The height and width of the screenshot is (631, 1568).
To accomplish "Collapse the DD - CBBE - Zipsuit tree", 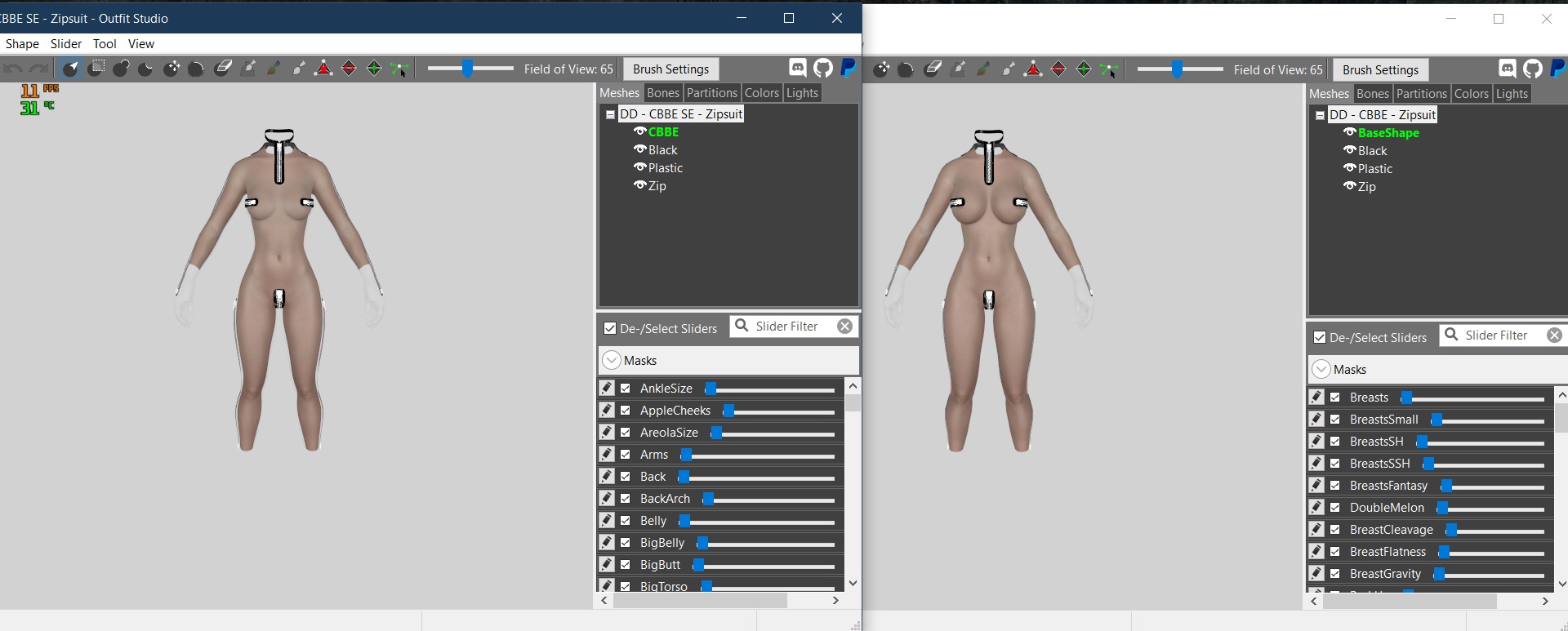I will (1320, 116).
